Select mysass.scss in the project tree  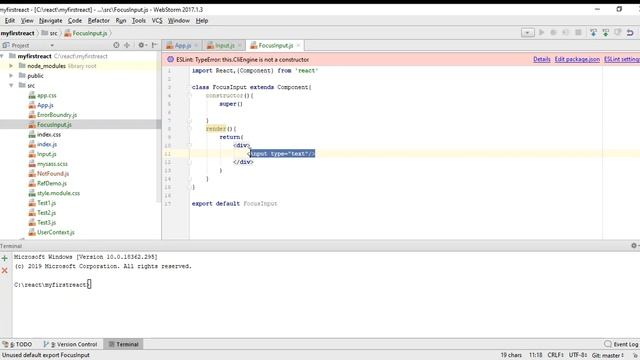pyautogui.click(x=52, y=164)
